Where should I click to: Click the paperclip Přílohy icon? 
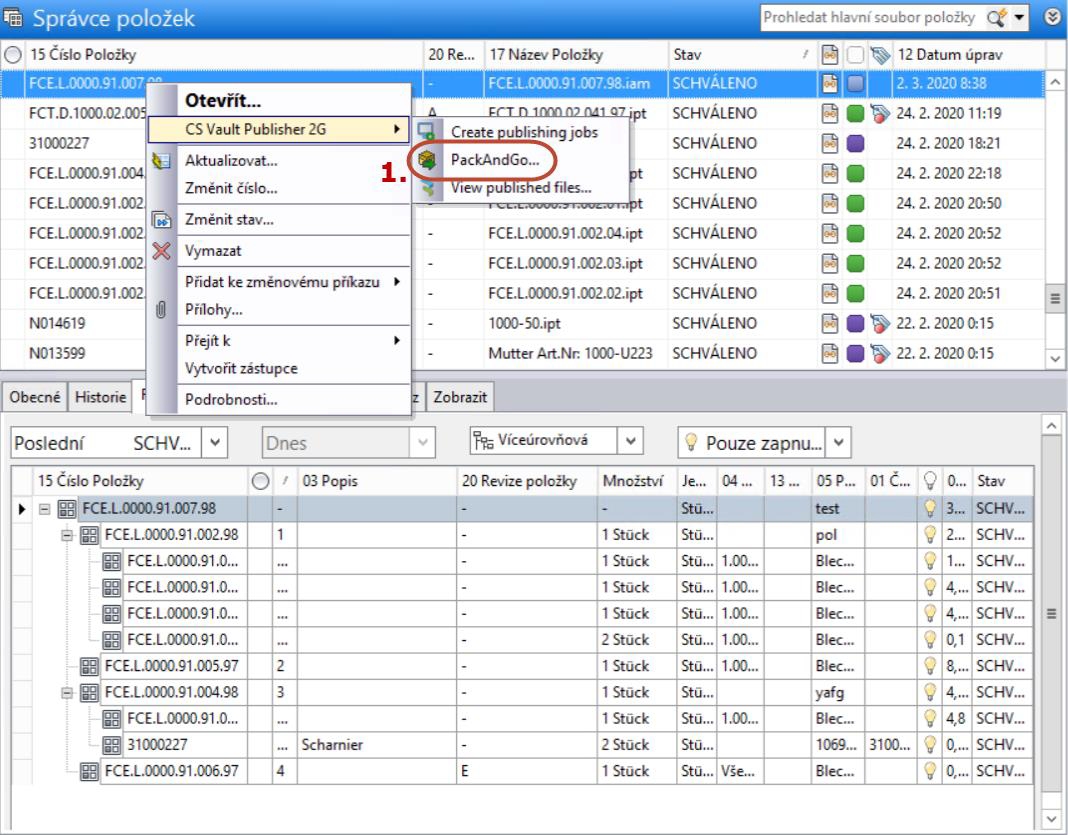click(x=161, y=310)
